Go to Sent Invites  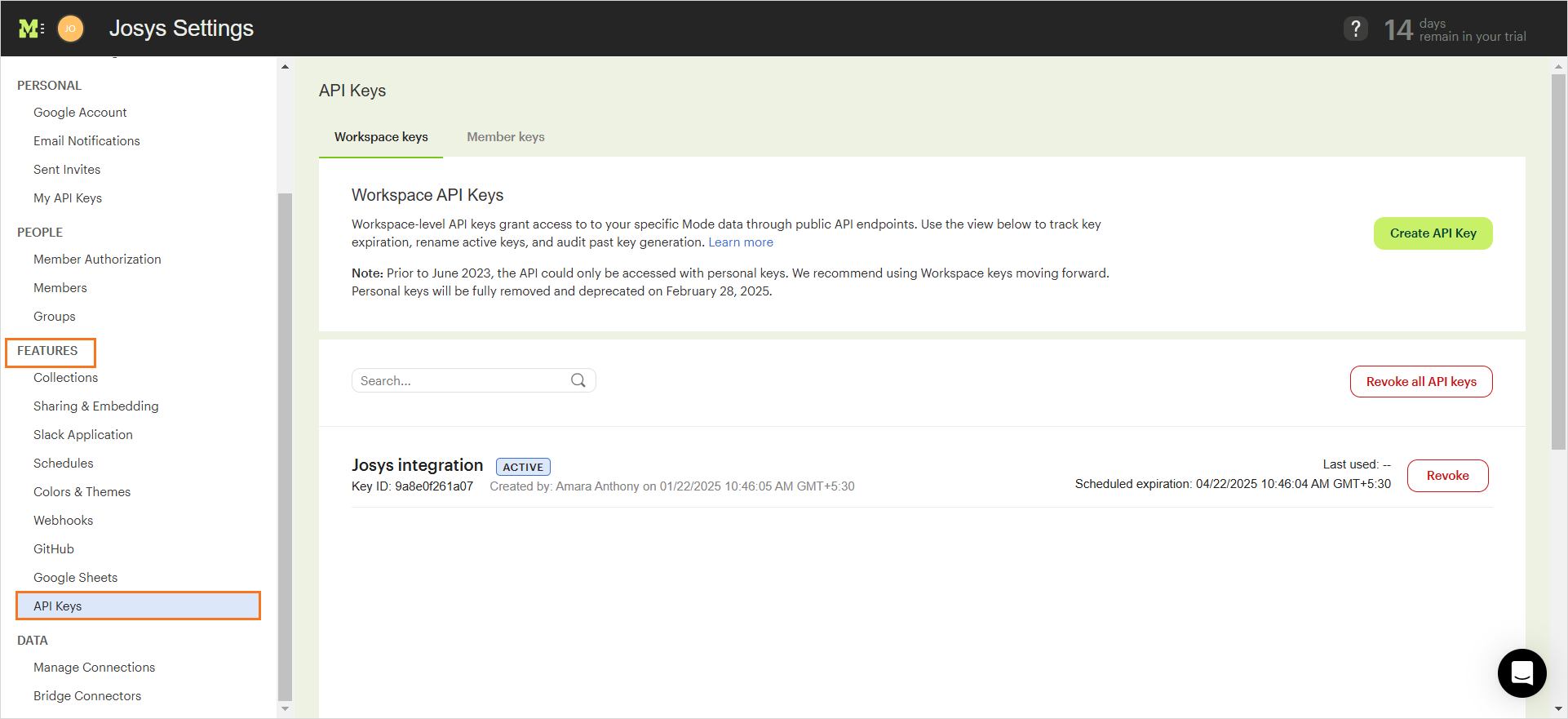pyautogui.click(x=67, y=170)
